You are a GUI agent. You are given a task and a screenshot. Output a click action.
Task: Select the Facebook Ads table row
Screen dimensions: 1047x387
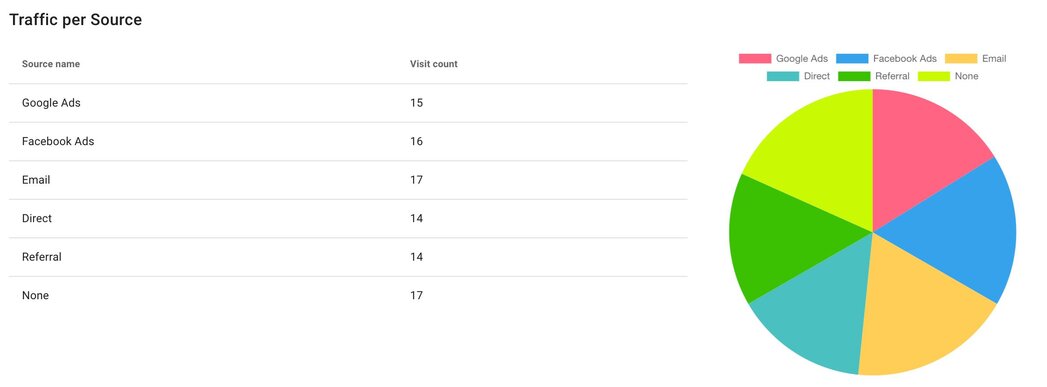click(x=348, y=142)
